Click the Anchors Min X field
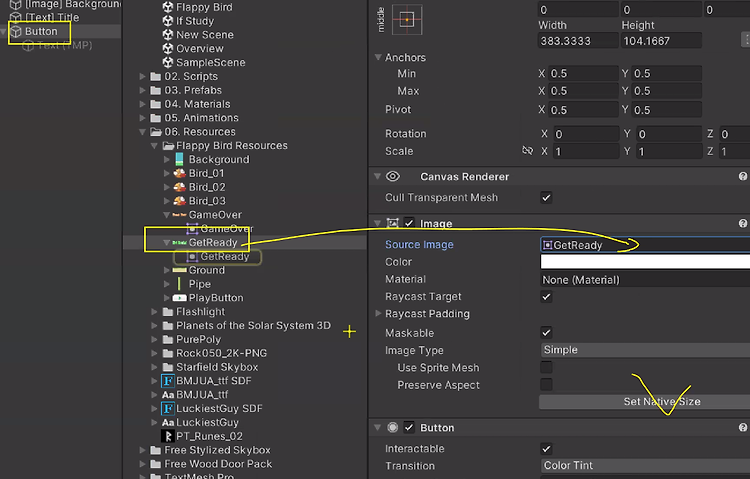Viewport: 750px width, 479px height. 584,73
